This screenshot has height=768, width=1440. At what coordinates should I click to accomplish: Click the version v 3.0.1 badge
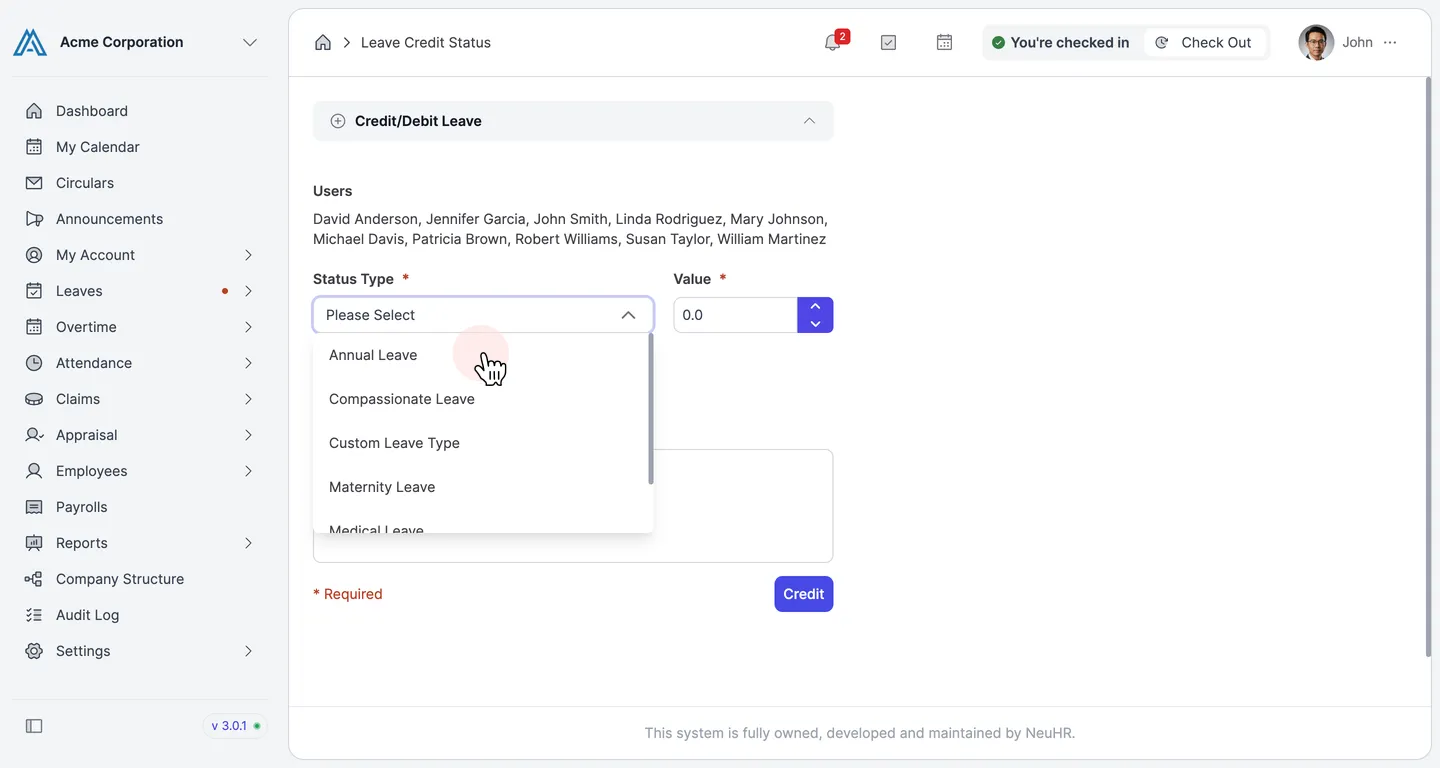(235, 726)
